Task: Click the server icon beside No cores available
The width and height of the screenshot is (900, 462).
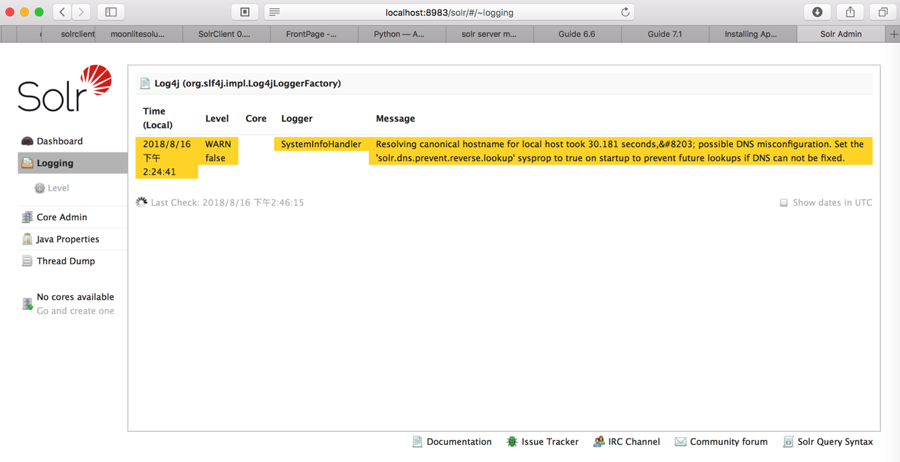Action: 27,304
